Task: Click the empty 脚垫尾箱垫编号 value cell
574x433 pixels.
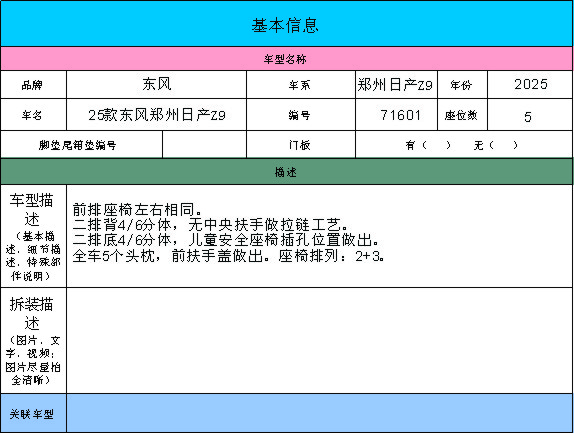Action: click(204, 145)
